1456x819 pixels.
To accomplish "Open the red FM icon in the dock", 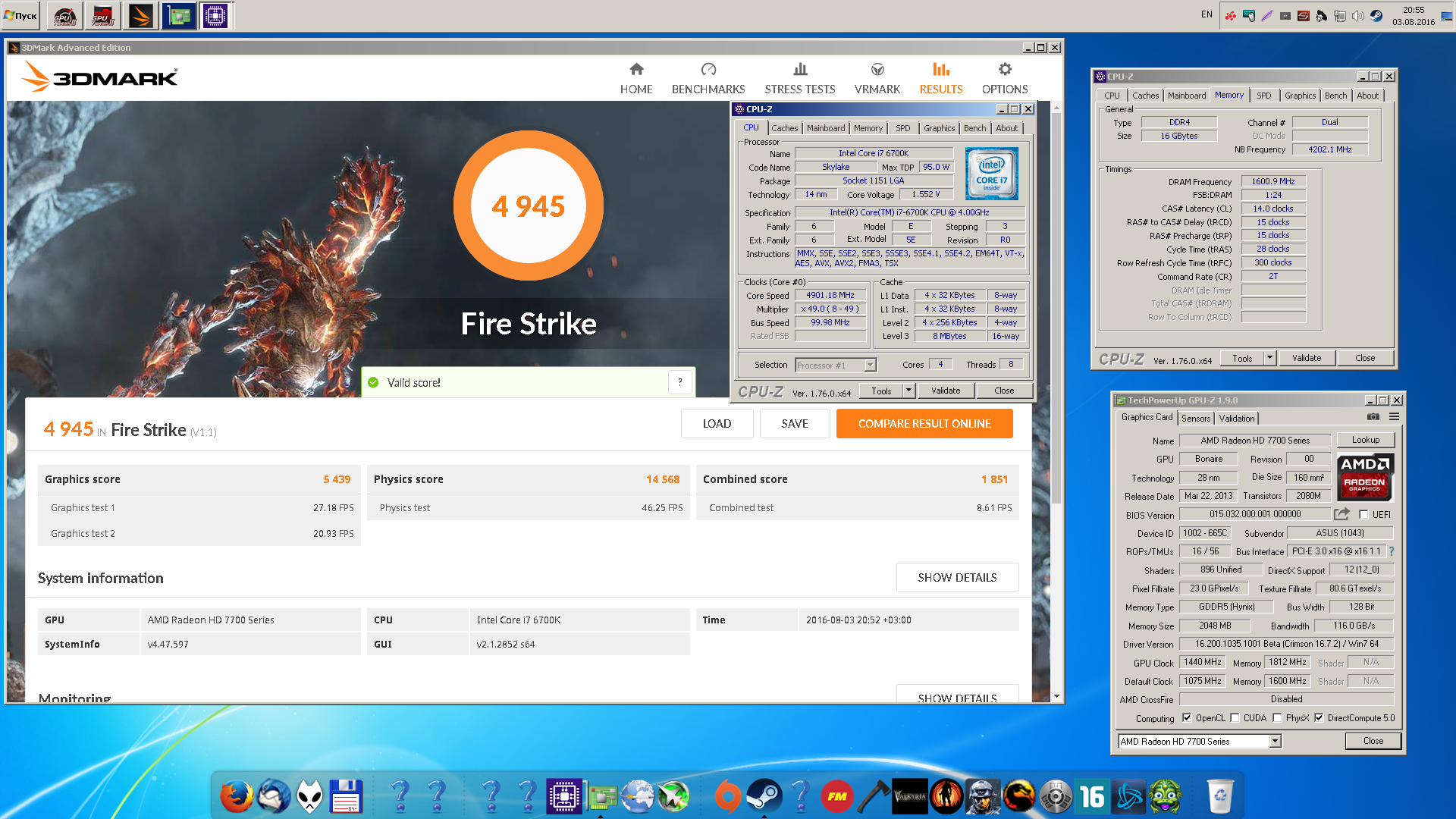I will coord(836,796).
